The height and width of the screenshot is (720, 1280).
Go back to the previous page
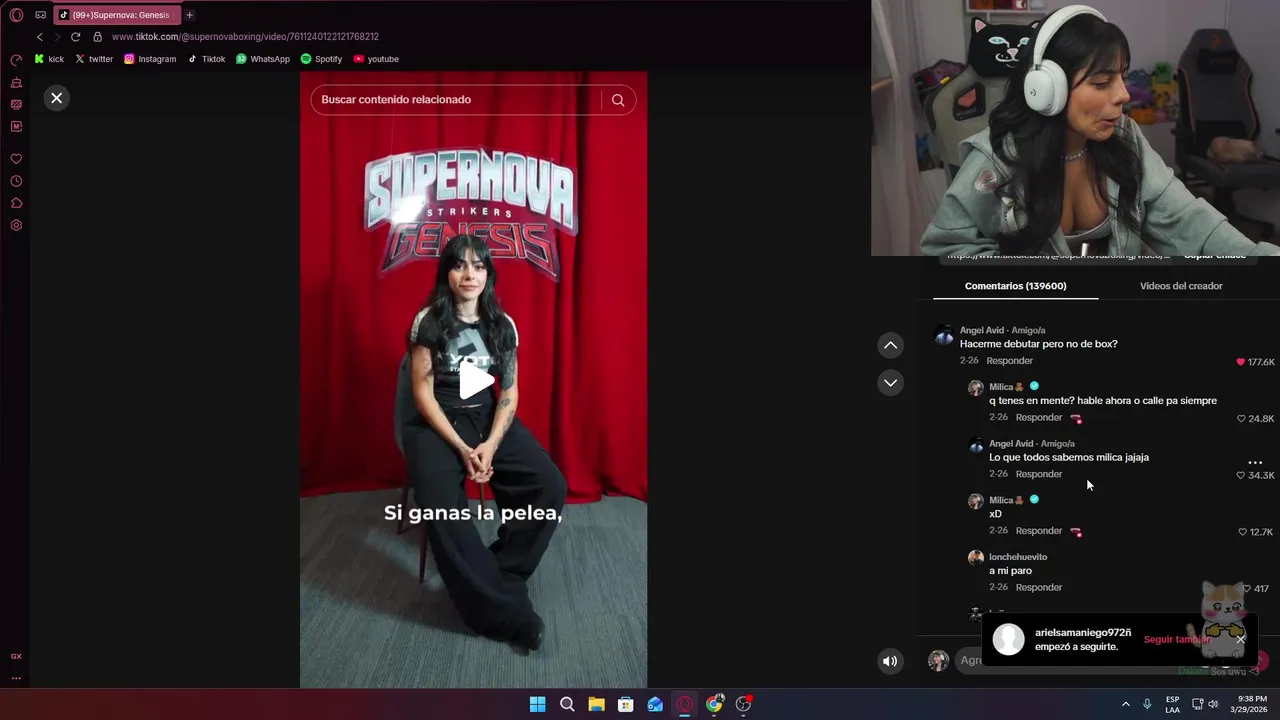click(x=40, y=37)
